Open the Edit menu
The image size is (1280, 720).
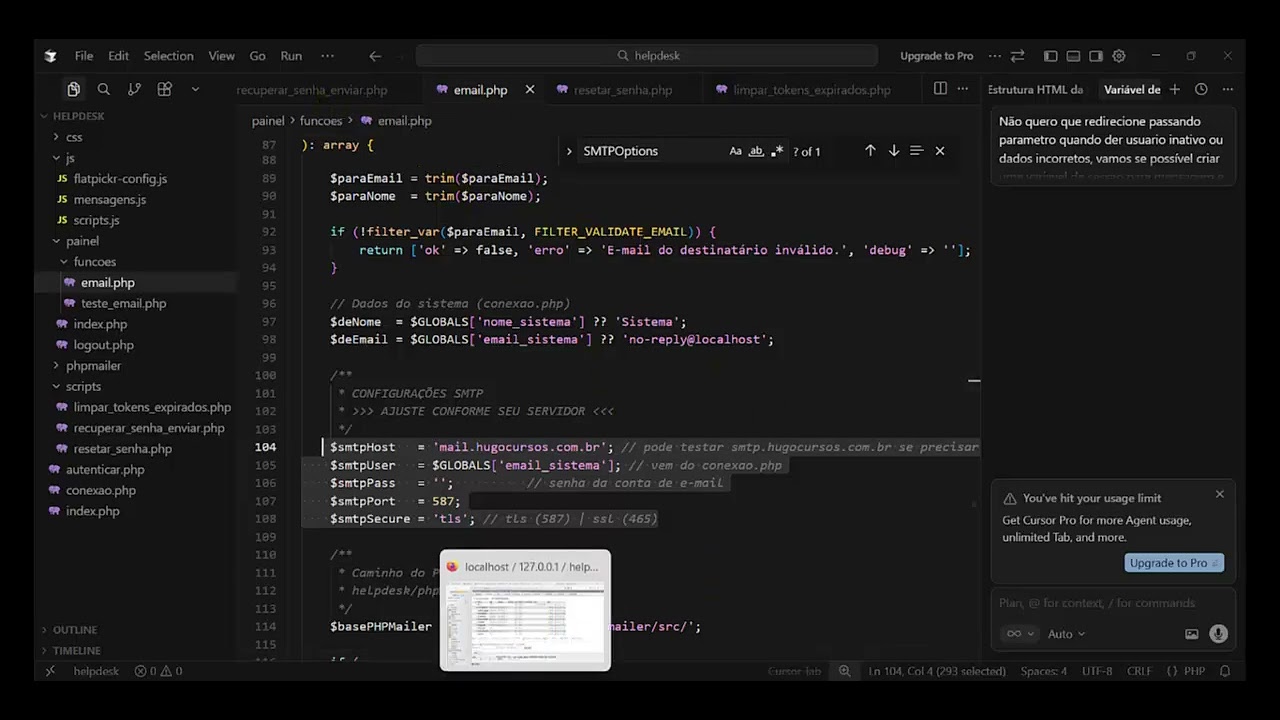pyautogui.click(x=118, y=56)
